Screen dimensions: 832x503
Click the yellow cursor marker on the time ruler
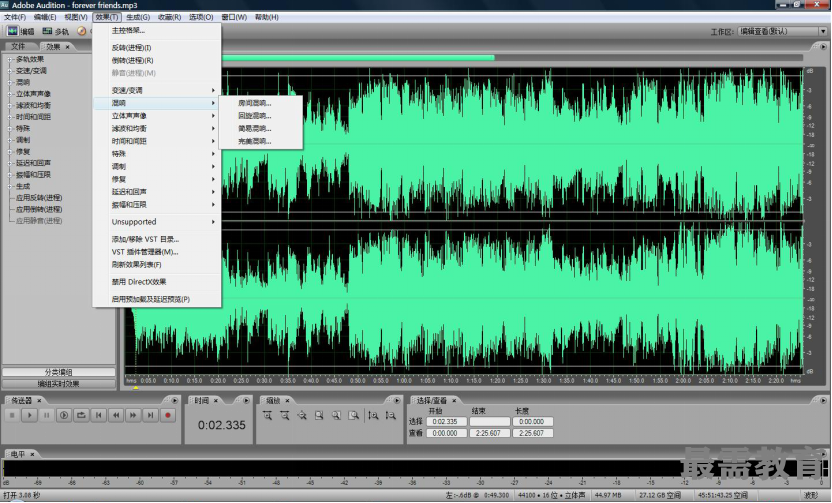[x=136, y=388]
